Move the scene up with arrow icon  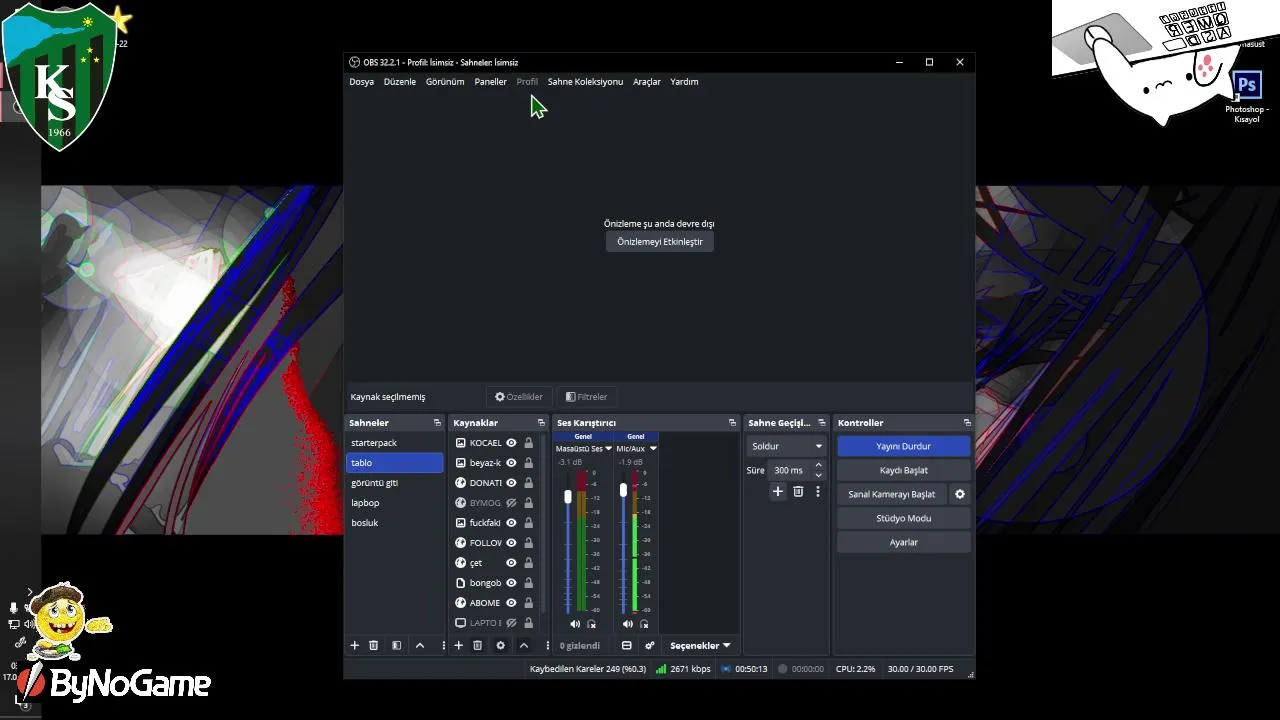420,646
